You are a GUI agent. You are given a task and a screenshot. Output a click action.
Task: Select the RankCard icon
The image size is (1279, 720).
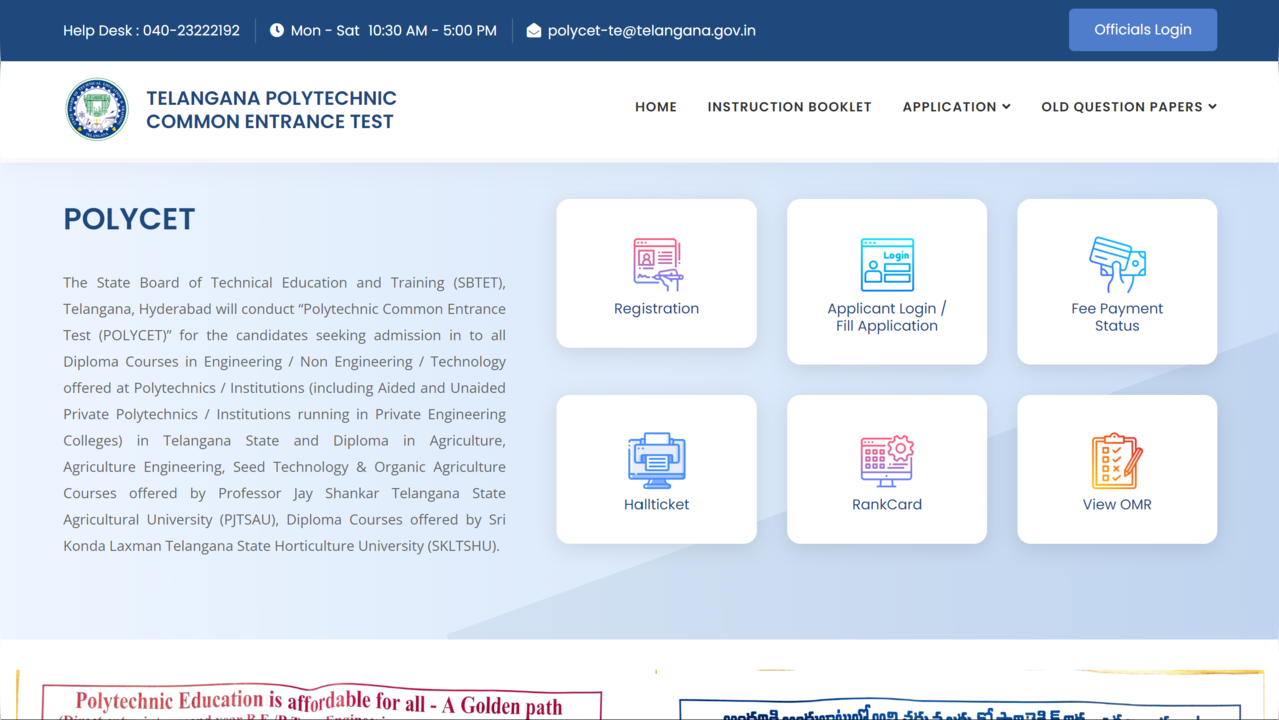click(x=886, y=459)
